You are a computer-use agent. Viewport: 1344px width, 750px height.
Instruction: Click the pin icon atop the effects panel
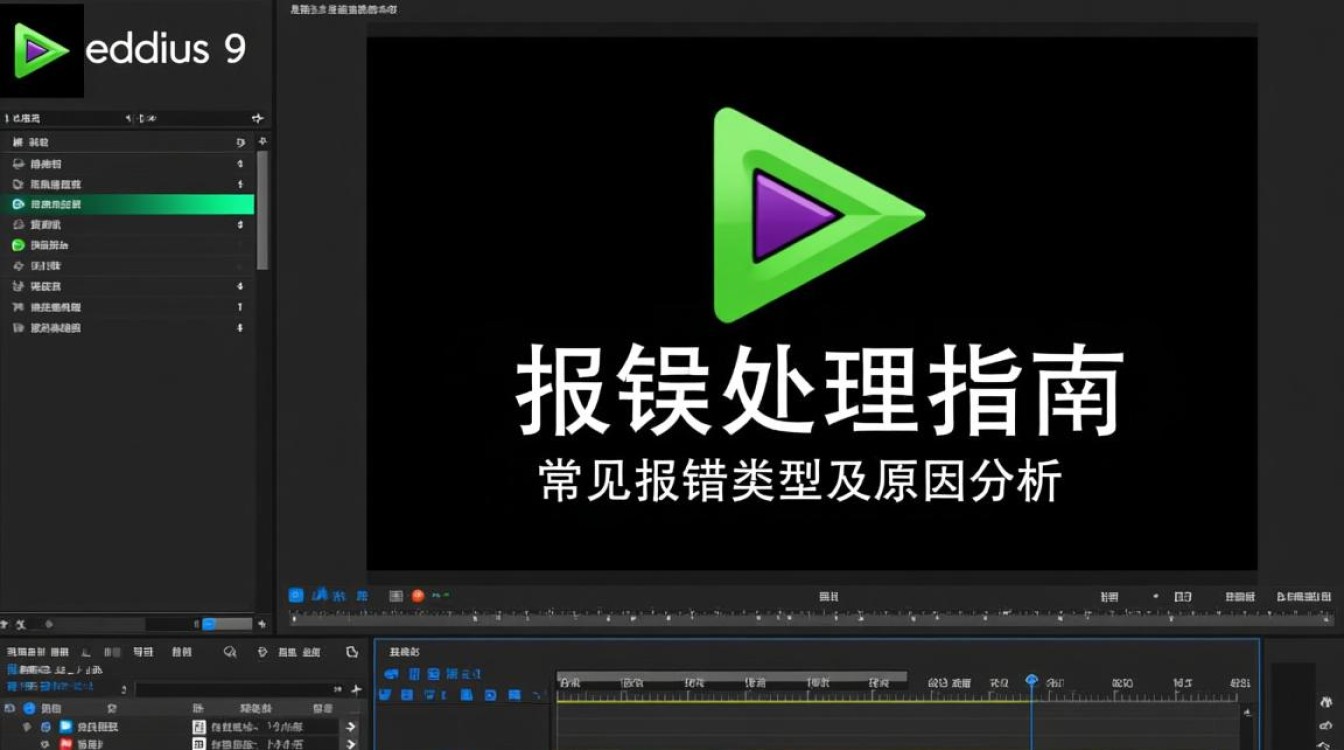257,118
